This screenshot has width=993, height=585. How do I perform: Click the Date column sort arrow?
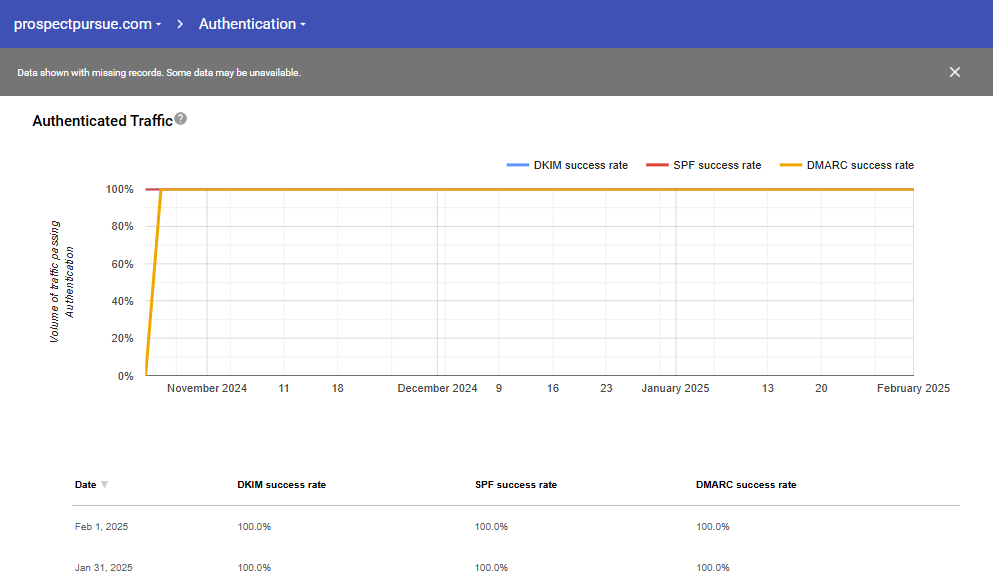105,485
